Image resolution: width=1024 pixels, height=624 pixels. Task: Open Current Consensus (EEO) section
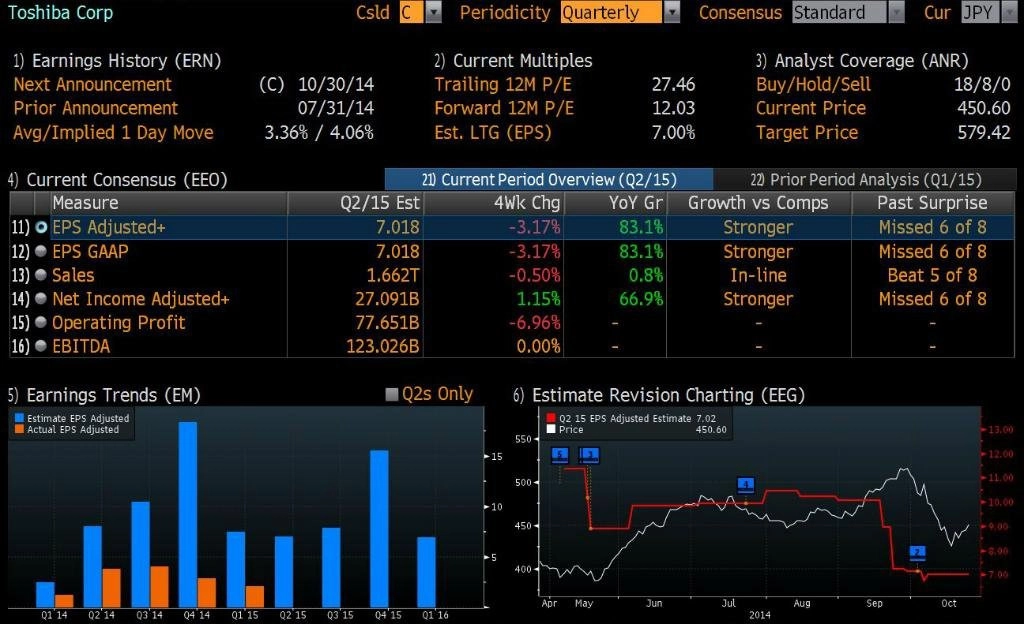(x=118, y=179)
